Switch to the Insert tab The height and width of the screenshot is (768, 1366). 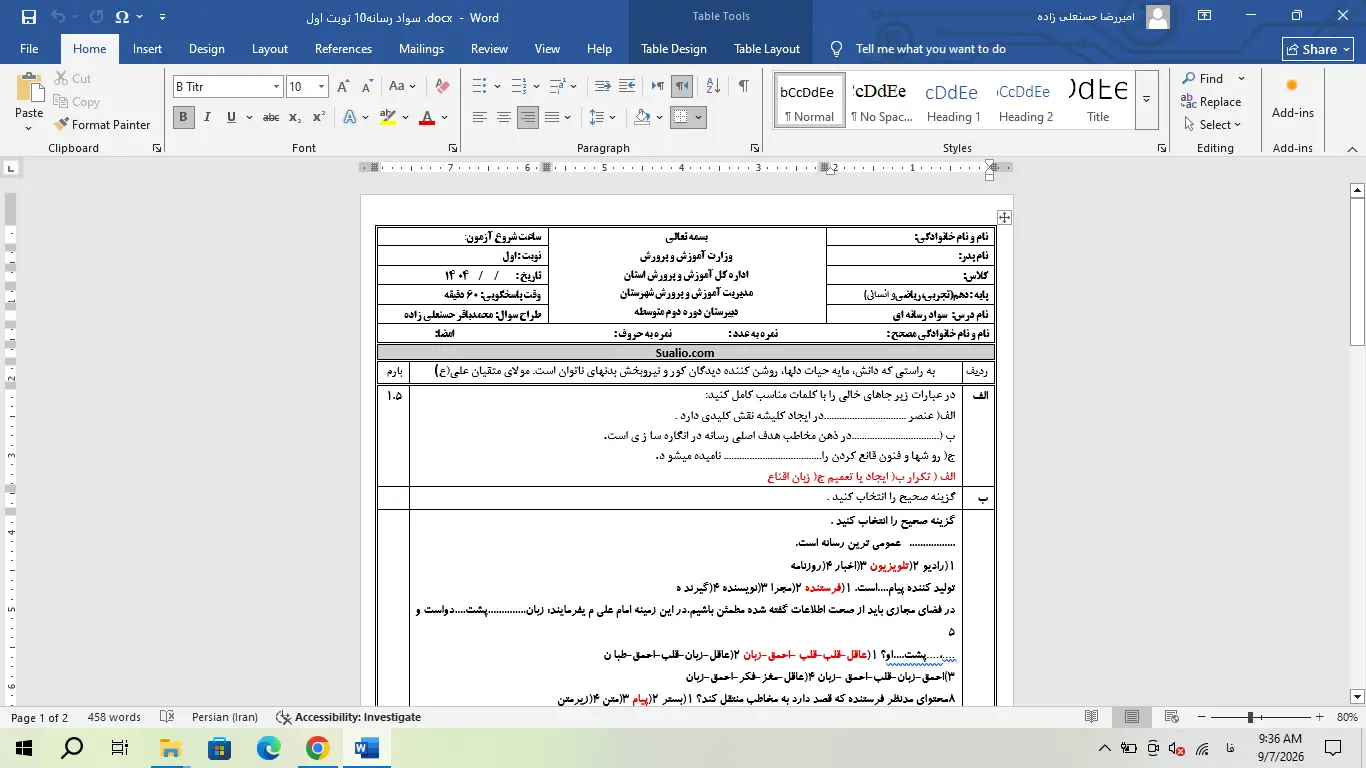[147, 49]
